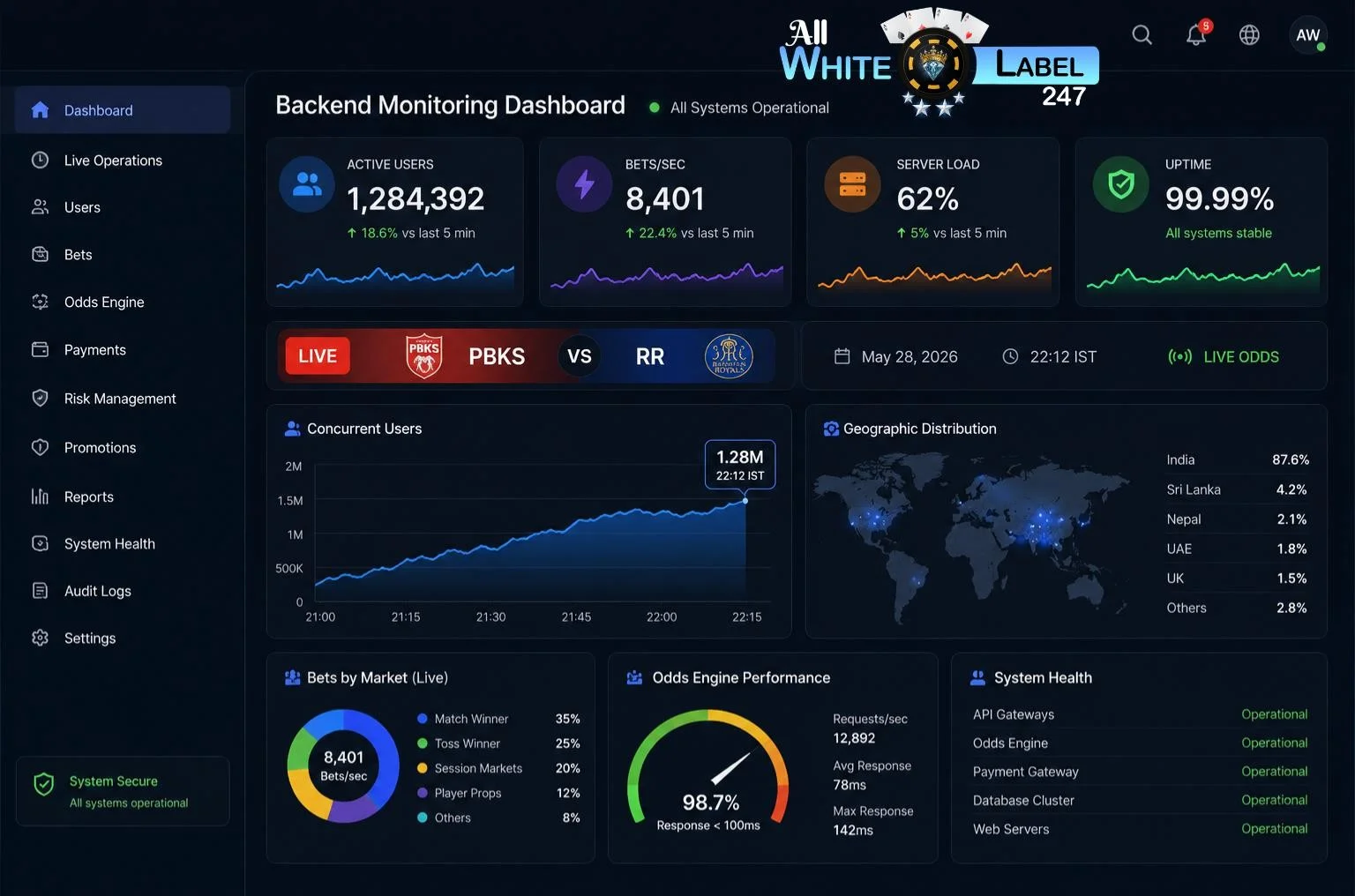Click the Promotions sidebar icon
The height and width of the screenshot is (896, 1355).
click(x=40, y=447)
